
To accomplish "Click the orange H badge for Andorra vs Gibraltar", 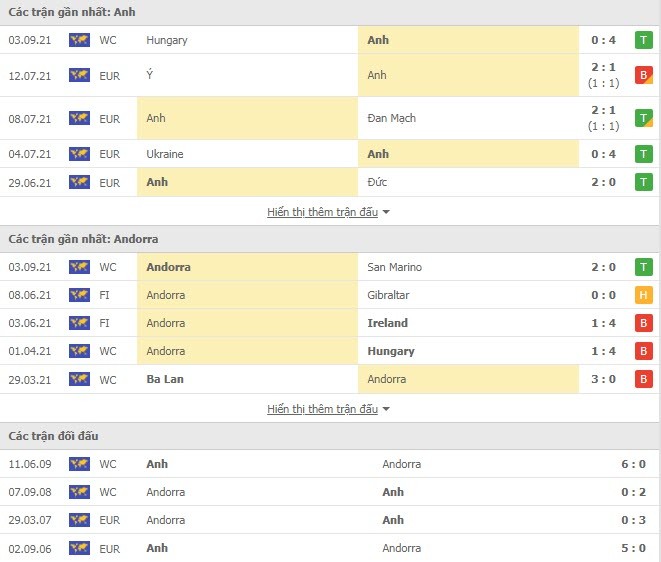I will coord(643,295).
